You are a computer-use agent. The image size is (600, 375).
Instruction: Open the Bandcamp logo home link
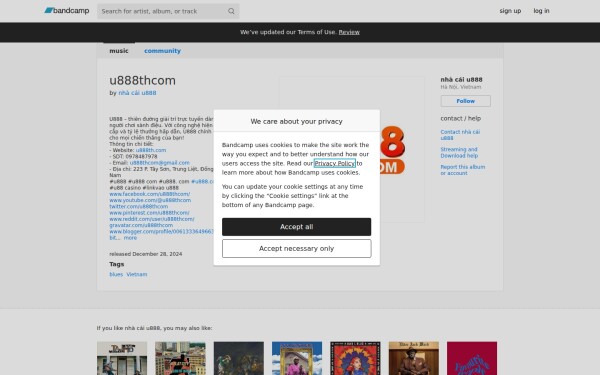tap(67, 11)
